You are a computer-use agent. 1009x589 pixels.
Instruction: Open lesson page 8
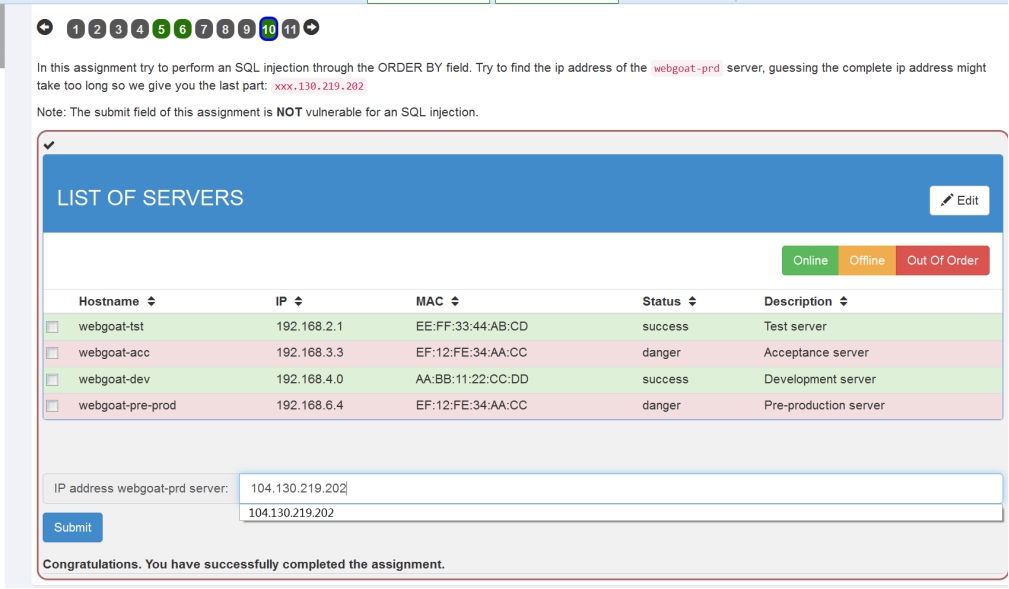coord(225,29)
